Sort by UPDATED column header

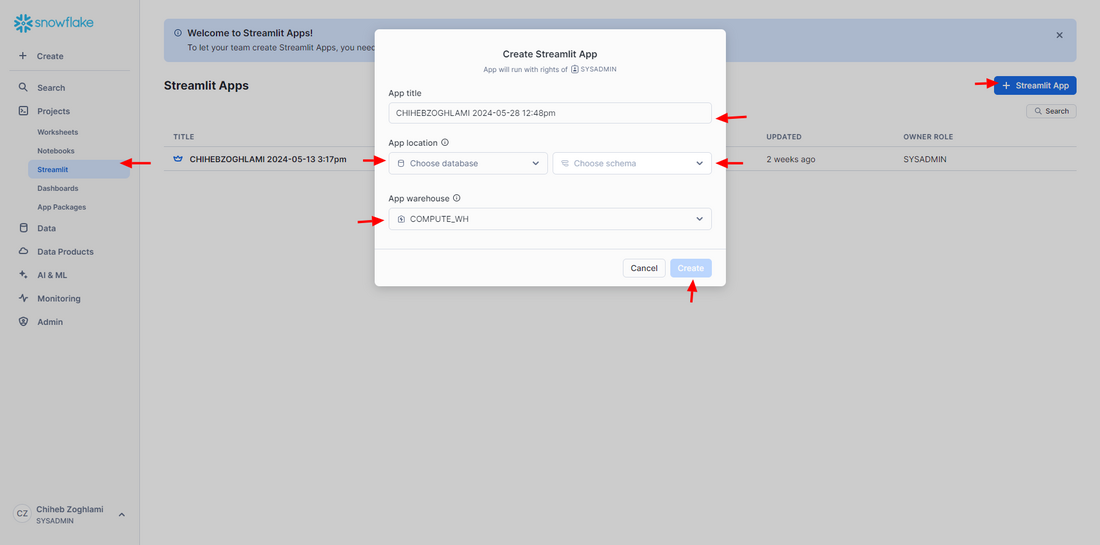click(x=784, y=137)
